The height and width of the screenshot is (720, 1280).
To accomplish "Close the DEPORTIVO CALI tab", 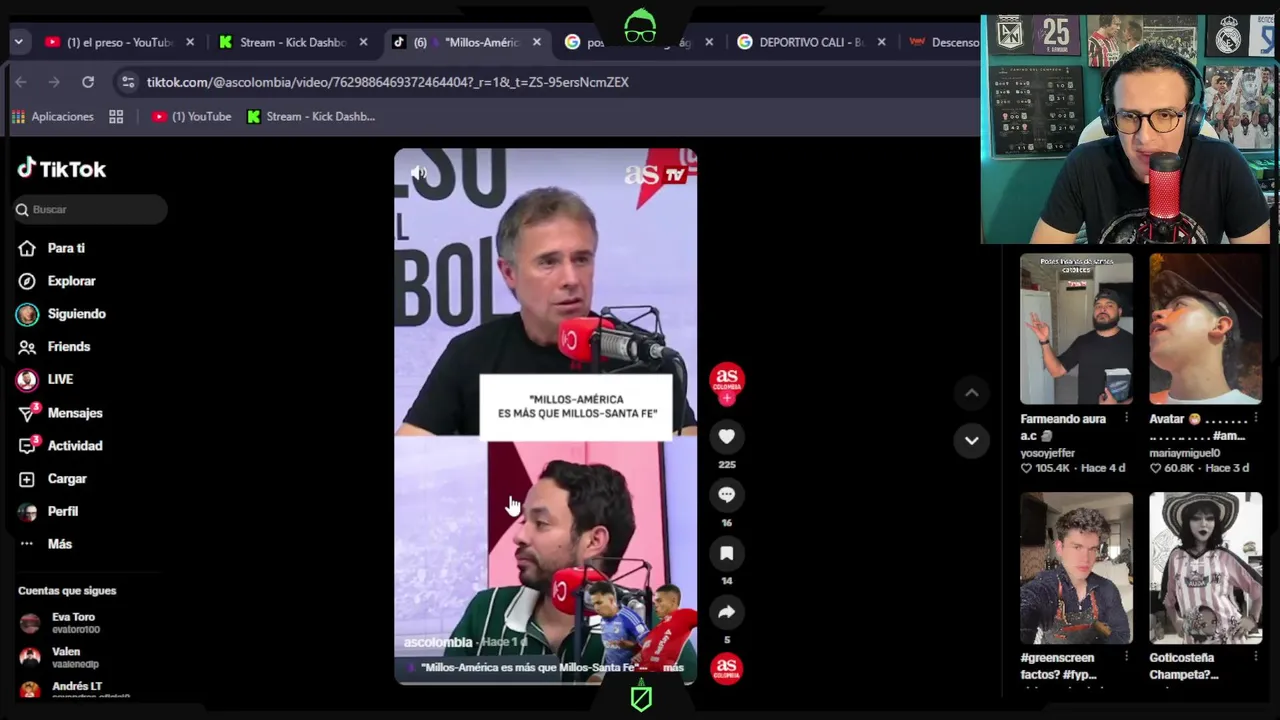I will [881, 42].
